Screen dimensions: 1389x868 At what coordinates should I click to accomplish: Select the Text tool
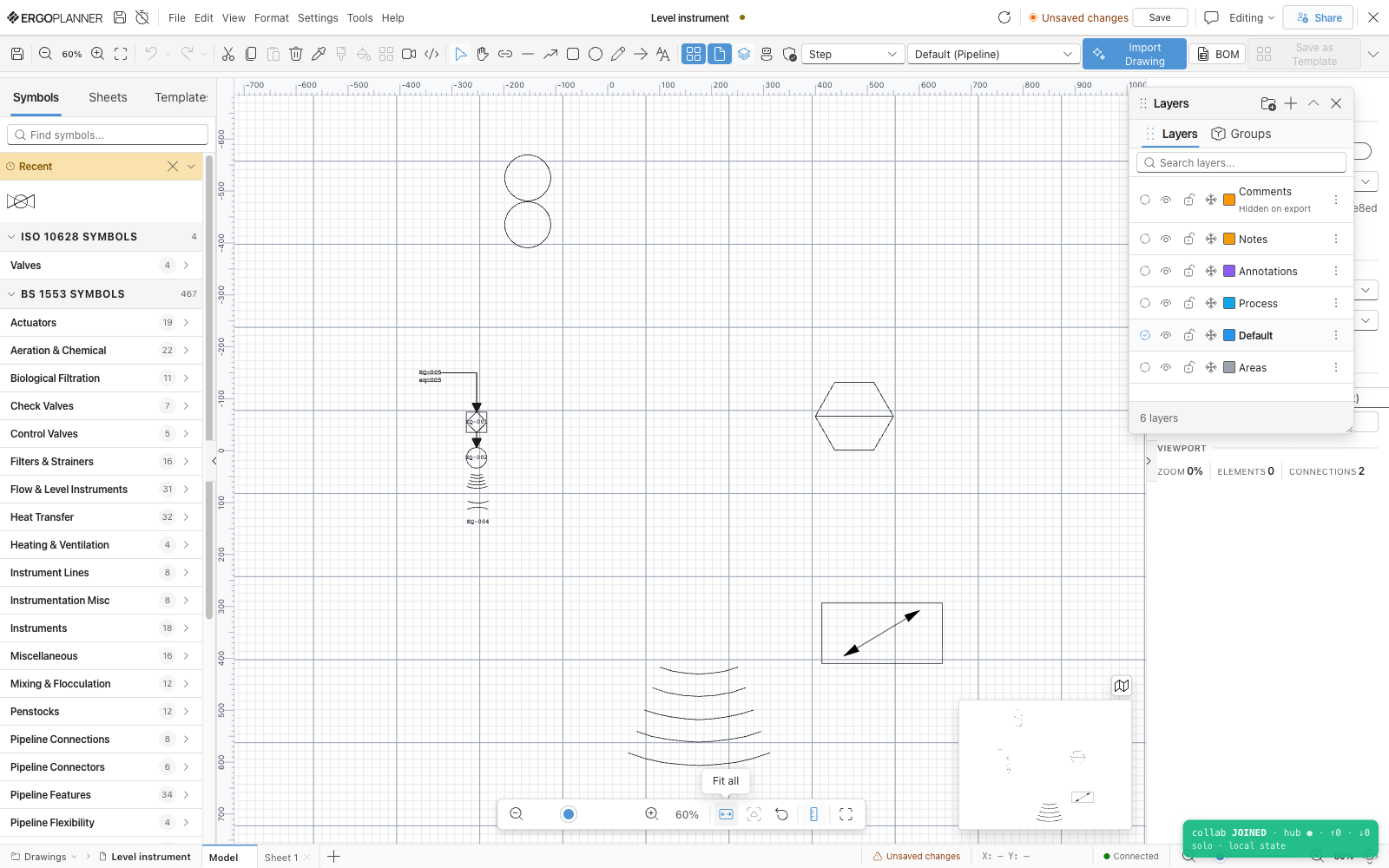[x=663, y=54]
